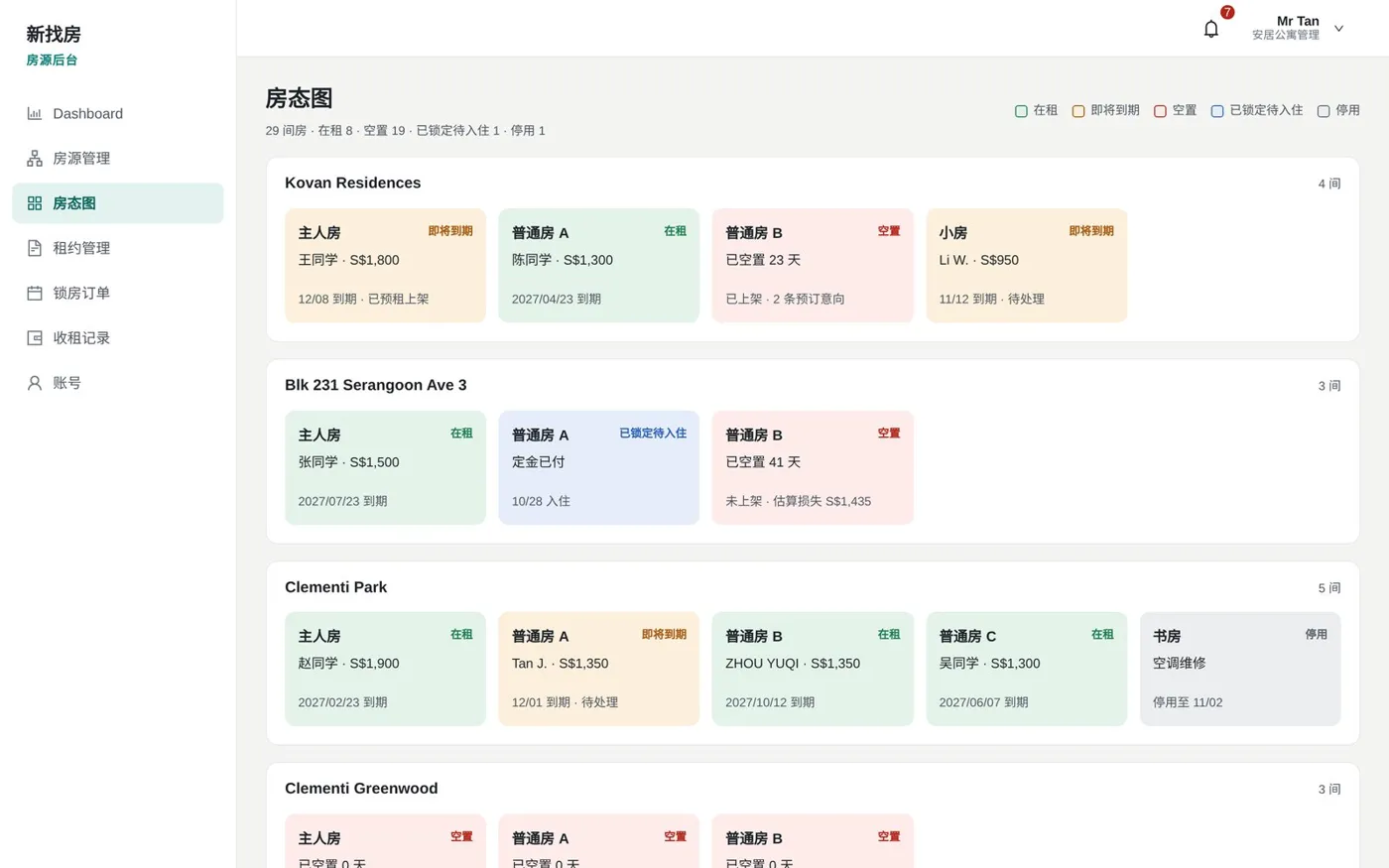Viewport: 1389px width, 868px height.
Task: Click the Clementi Greenwood heading
Action: click(361, 789)
